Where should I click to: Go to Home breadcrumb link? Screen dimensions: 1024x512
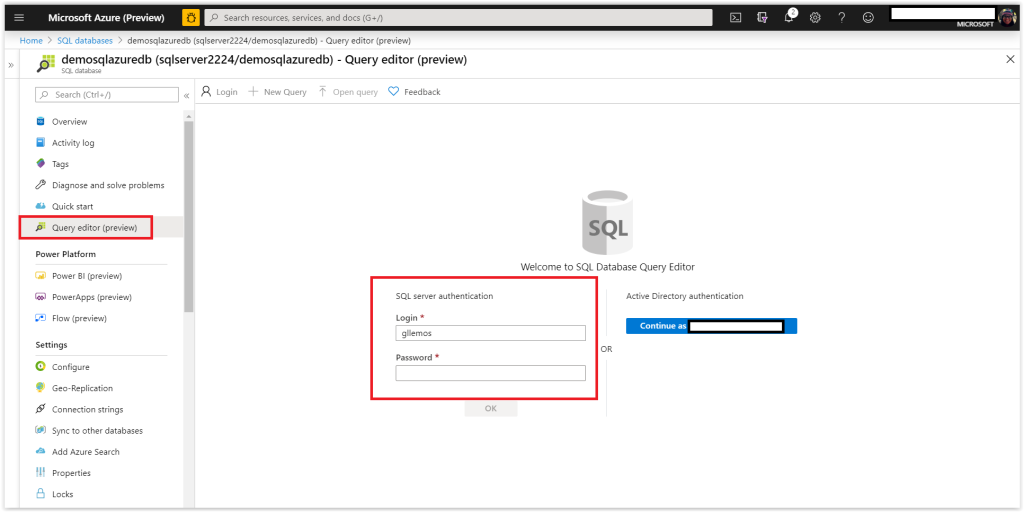pos(31,40)
